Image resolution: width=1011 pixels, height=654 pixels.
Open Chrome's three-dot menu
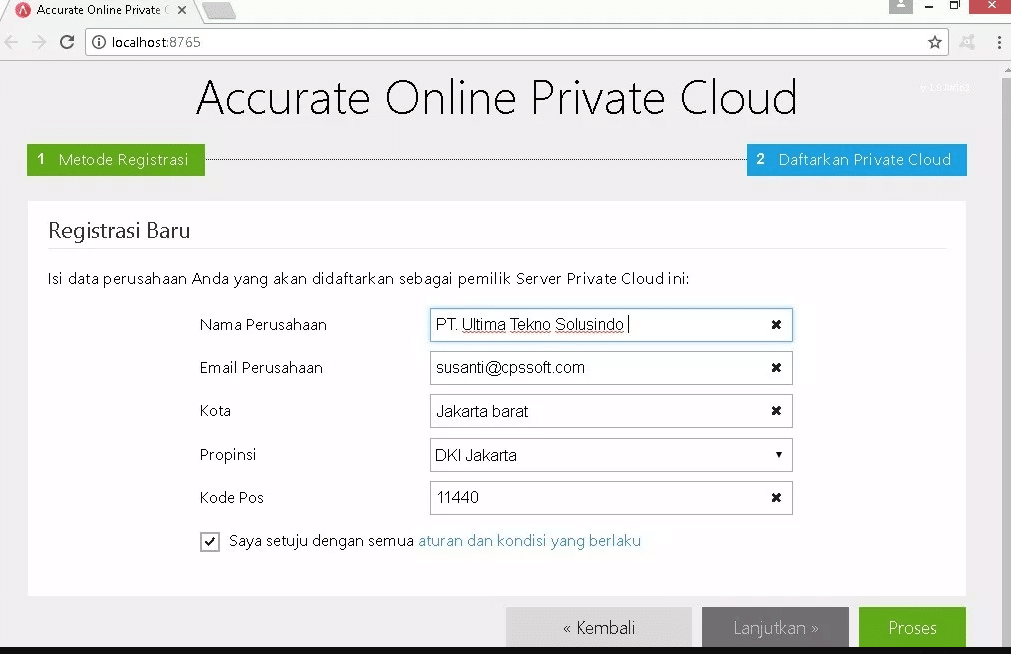[x=998, y=42]
